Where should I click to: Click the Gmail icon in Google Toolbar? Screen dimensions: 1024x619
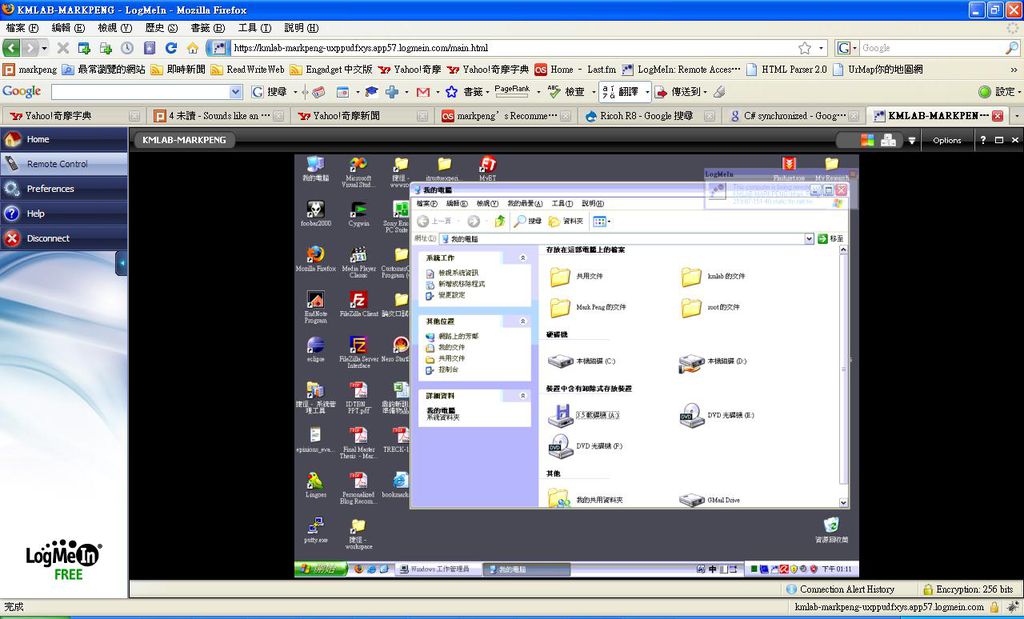click(423, 92)
